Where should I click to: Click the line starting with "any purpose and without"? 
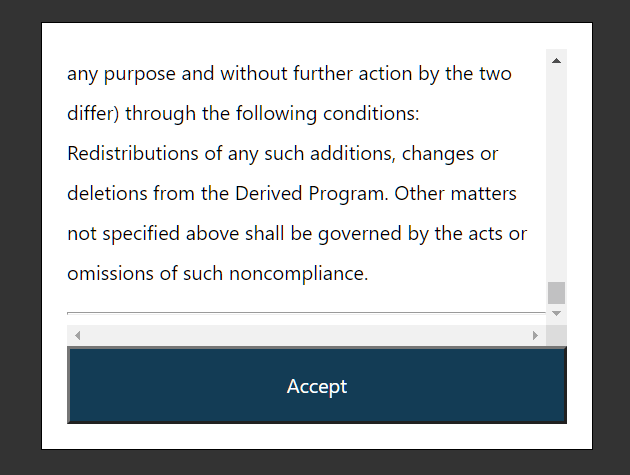(x=289, y=74)
